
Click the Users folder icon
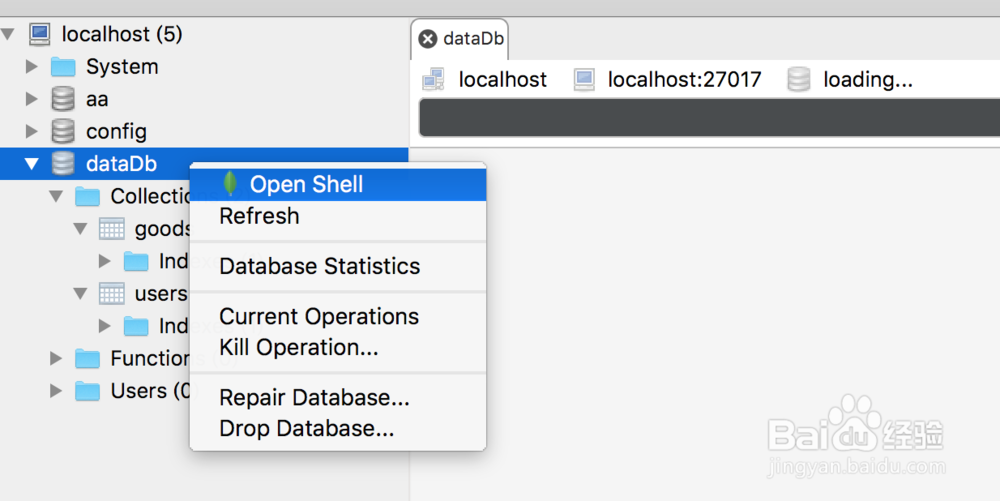click(x=88, y=391)
